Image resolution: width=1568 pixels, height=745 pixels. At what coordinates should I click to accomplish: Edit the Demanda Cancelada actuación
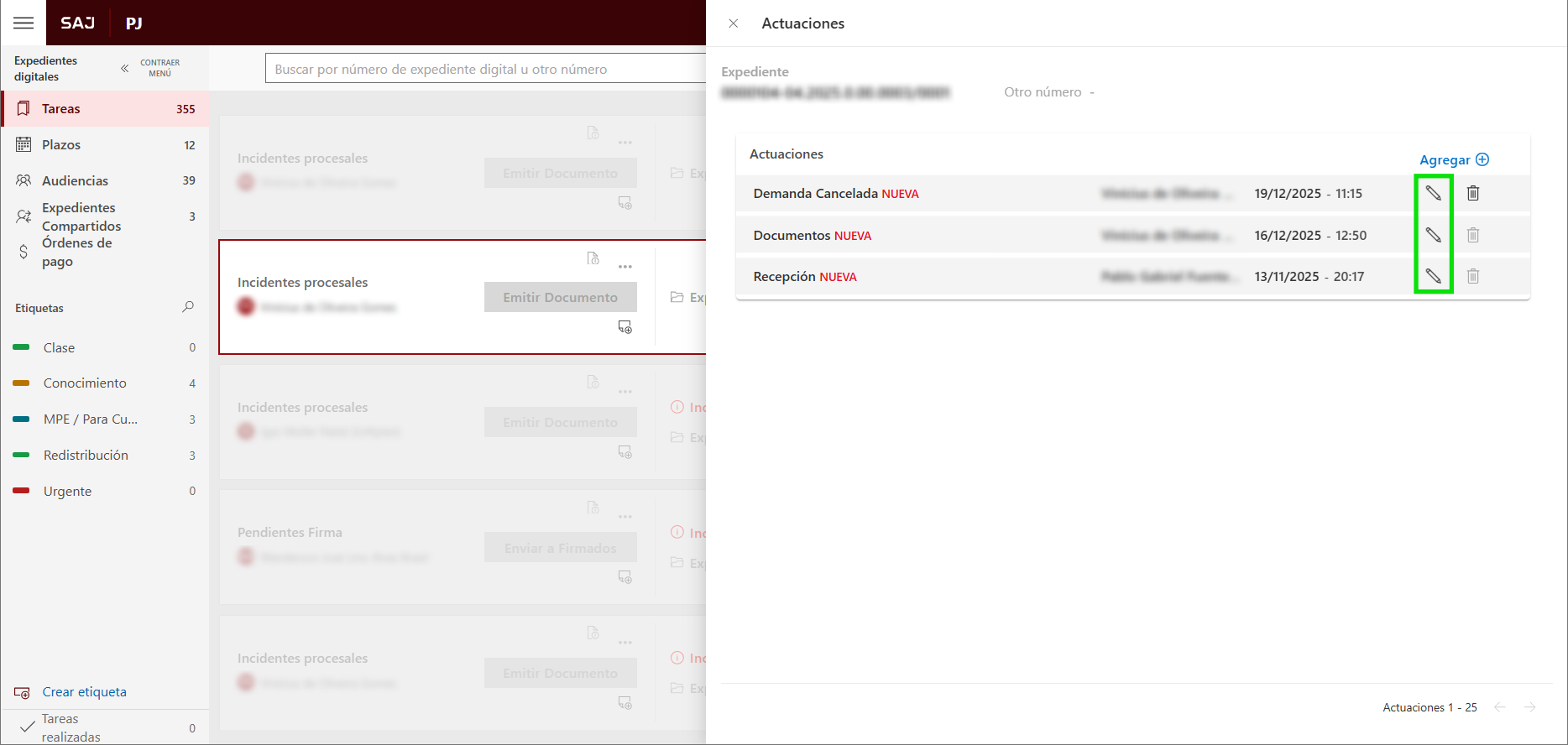(x=1434, y=193)
